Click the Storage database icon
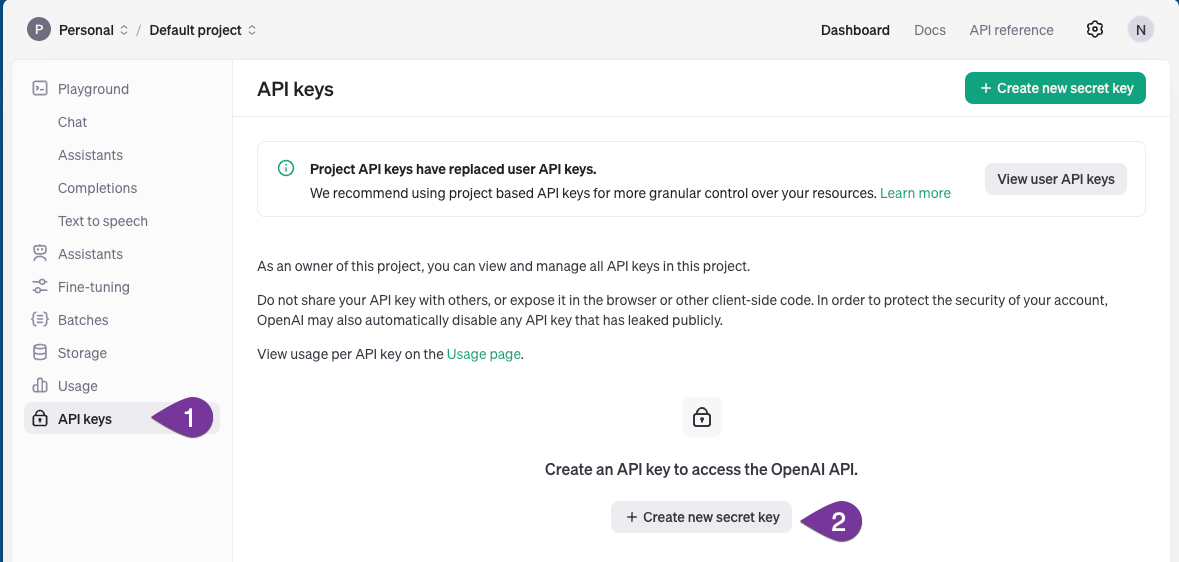Viewport: 1179px width, 562px height. click(x=40, y=353)
